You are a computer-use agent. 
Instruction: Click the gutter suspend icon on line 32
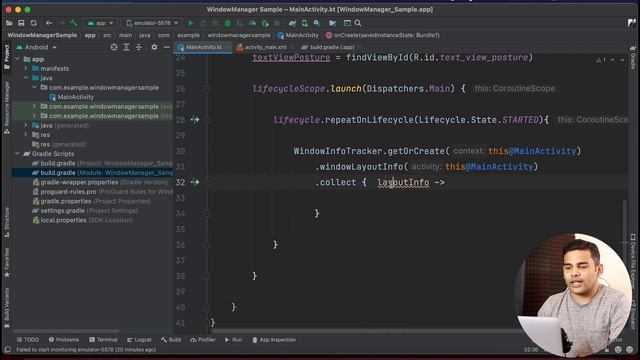pos(195,182)
